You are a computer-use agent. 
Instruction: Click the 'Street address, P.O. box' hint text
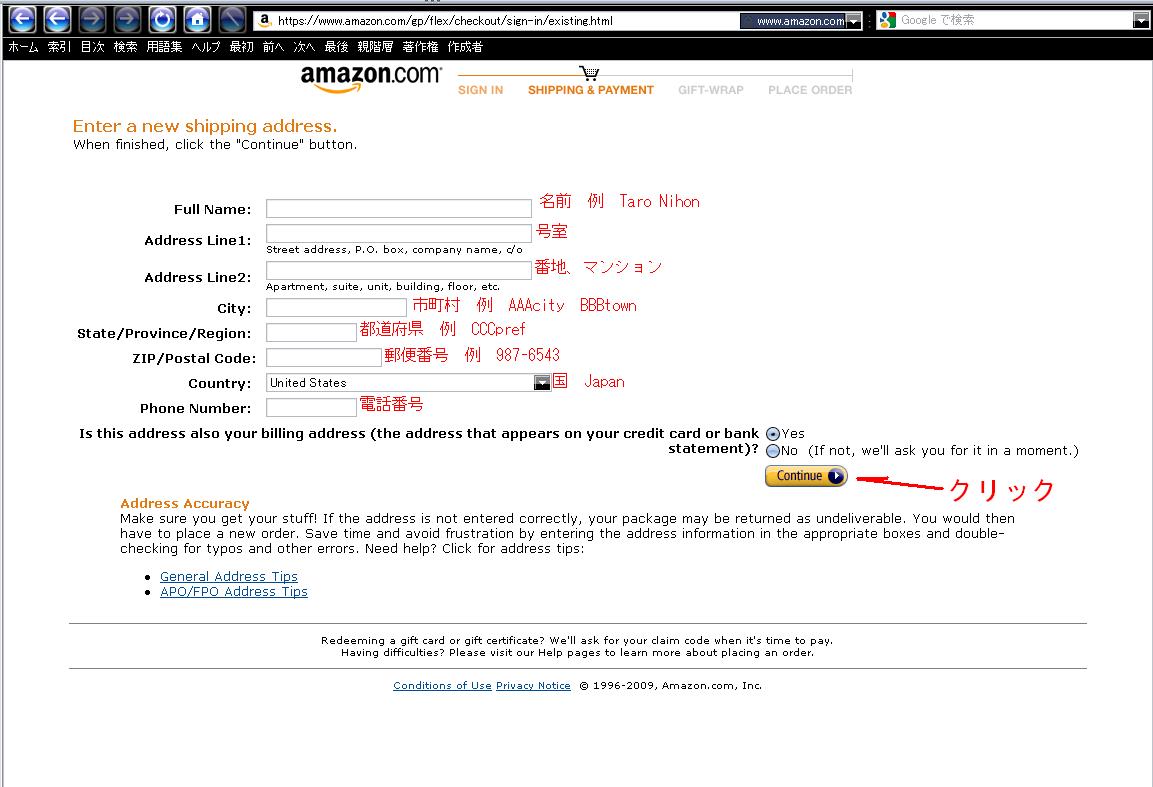click(x=394, y=249)
